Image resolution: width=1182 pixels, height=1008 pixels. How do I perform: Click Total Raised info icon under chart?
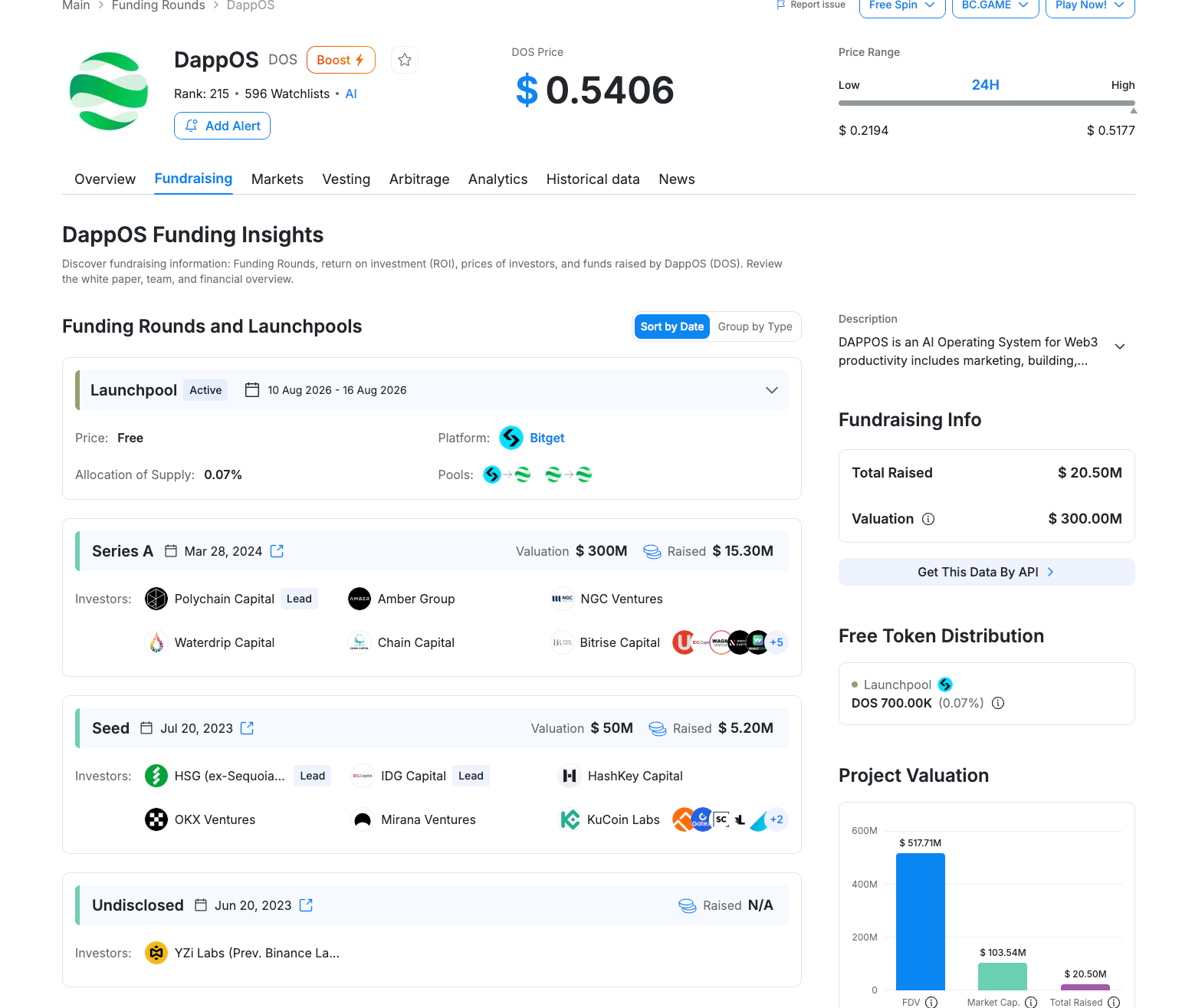click(1114, 1002)
